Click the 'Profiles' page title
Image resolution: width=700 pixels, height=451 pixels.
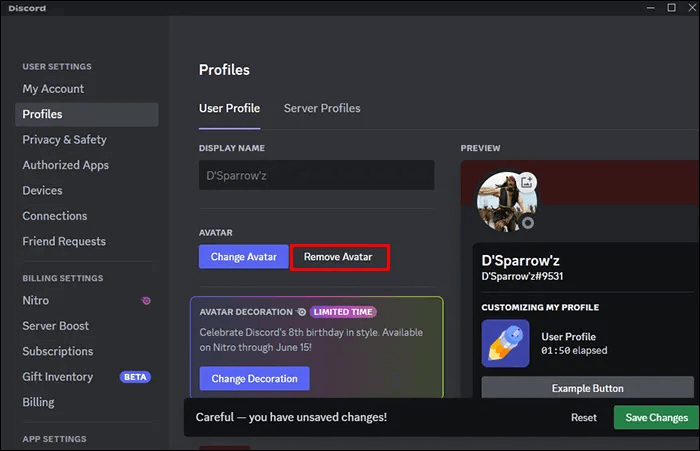224,70
